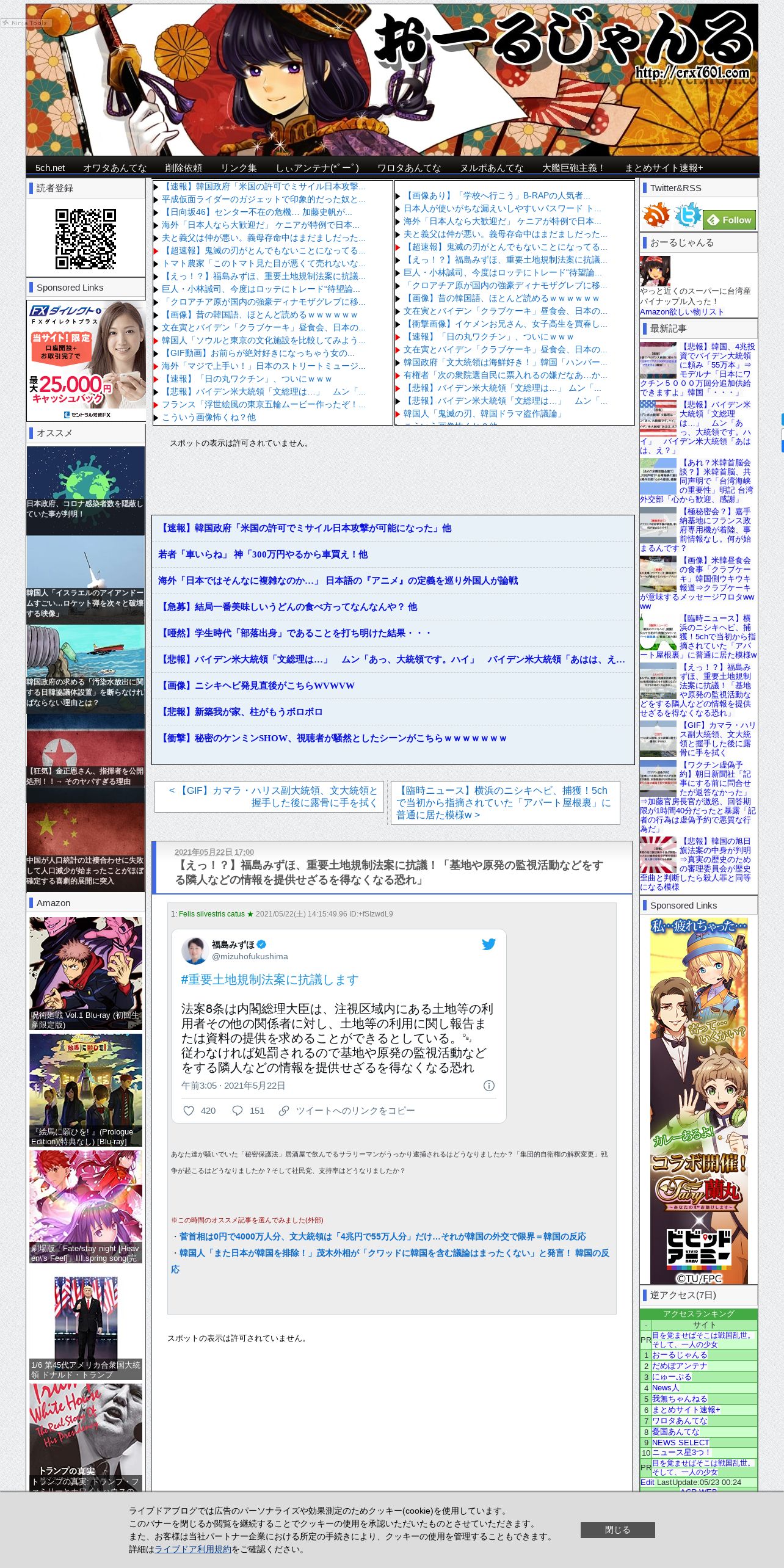The height and width of the screenshot is (1568, 784).
Task: Open the @mizuhofukushima handle
Action: [x=250, y=956]
